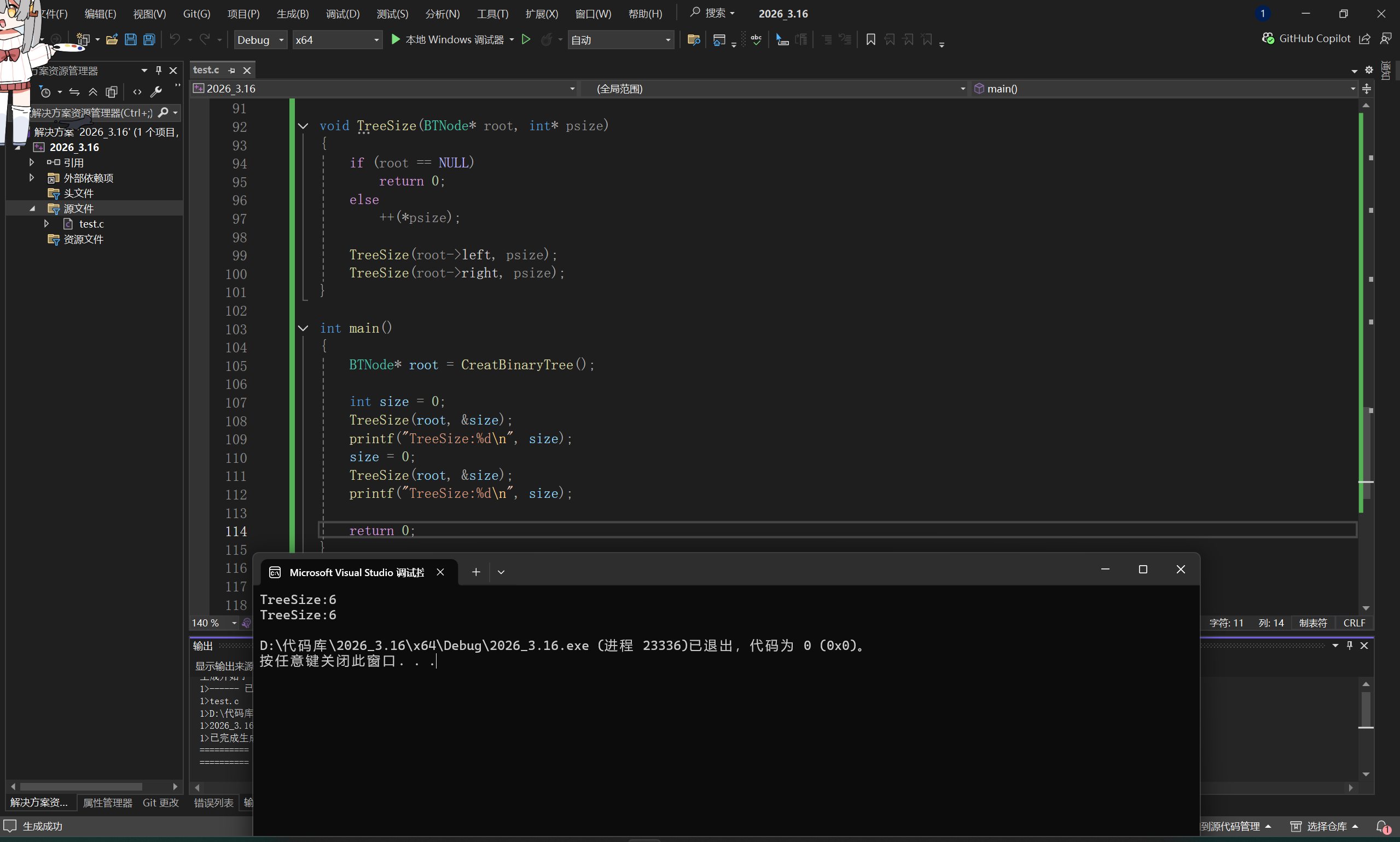
Task: Click the wrench properties icon in Solution Explorer
Action: pyautogui.click(x=156, y=92)
